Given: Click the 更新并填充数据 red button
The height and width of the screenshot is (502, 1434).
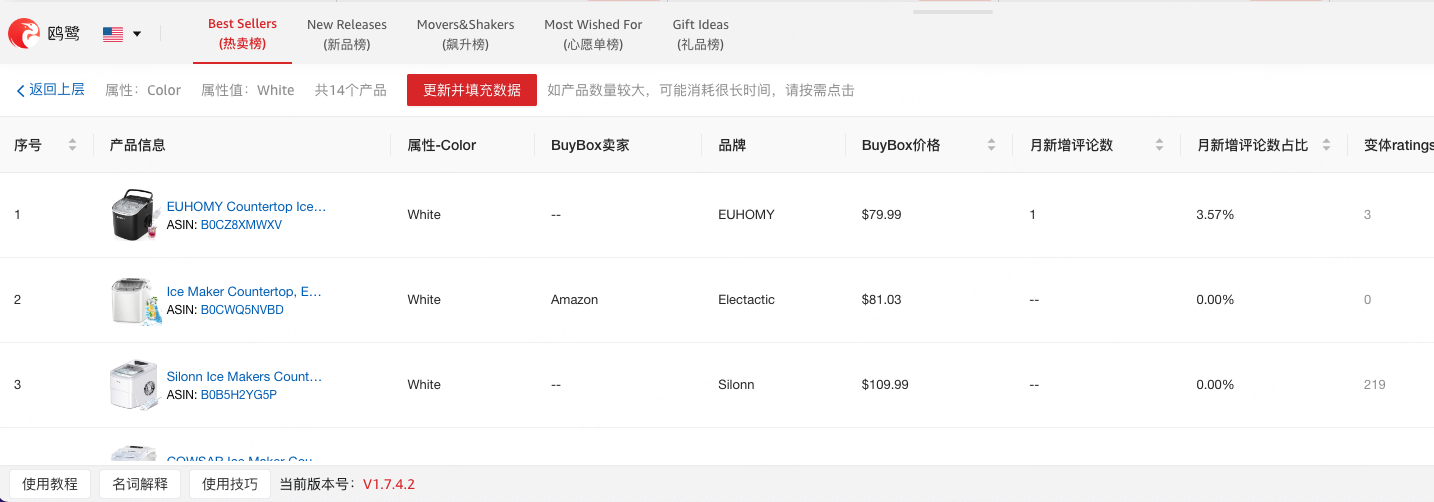Looking at the screenshot, I should pyautogui.click(x=472, y=90).
